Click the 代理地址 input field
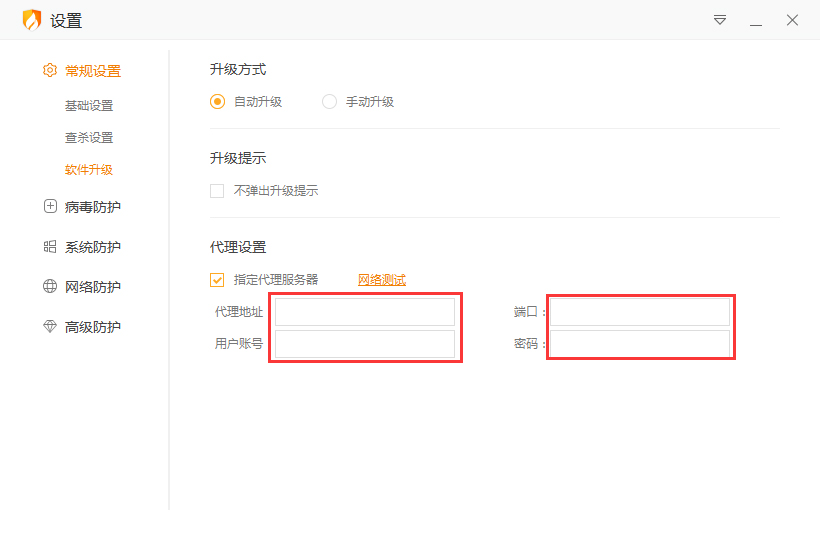Screen dimensions: 820x540 (365, 312)
